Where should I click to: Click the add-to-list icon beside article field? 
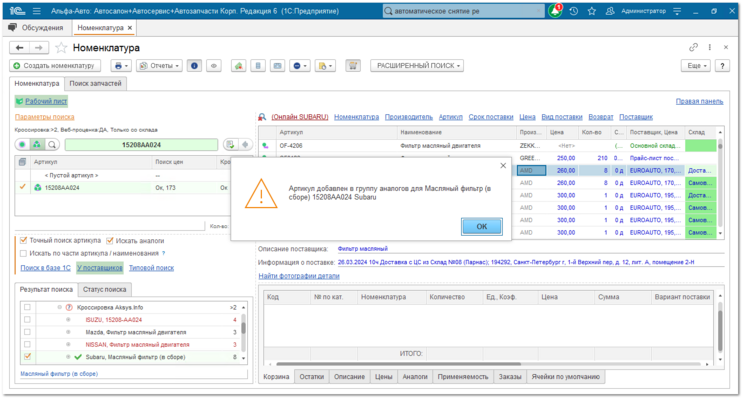(x=230, y=145)
